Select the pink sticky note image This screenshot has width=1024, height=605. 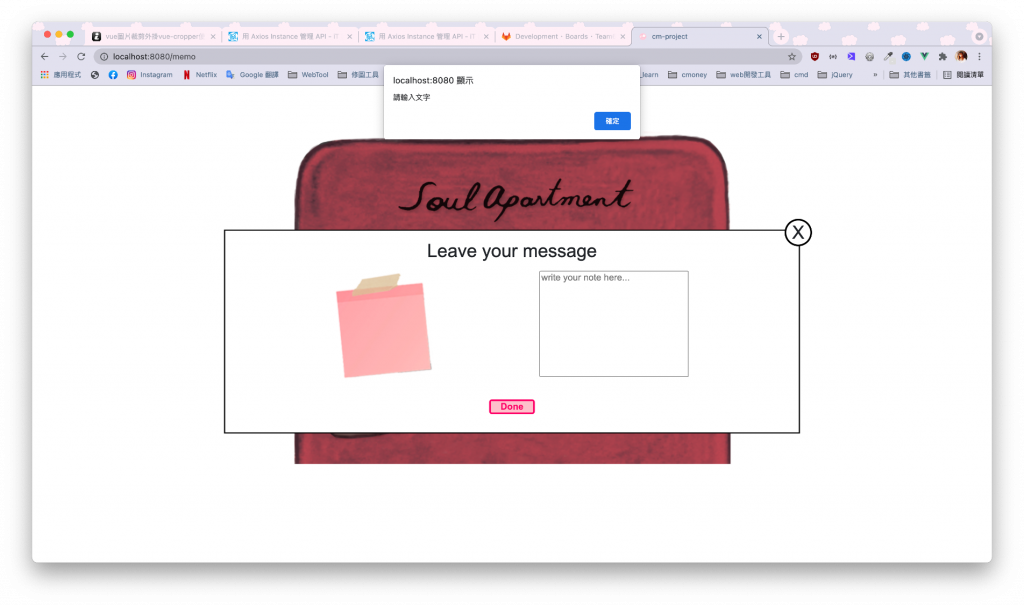383,325
